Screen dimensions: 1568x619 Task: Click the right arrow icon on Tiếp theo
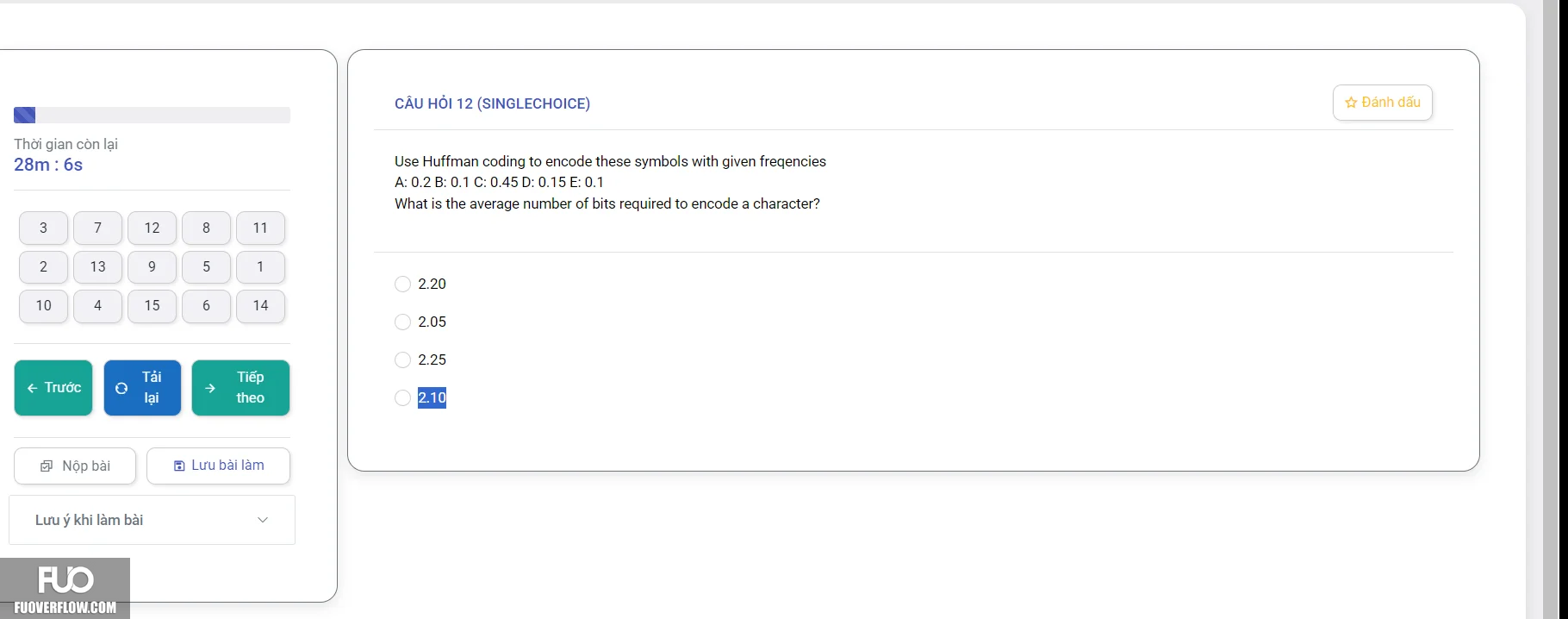click(x=210, y=388)
